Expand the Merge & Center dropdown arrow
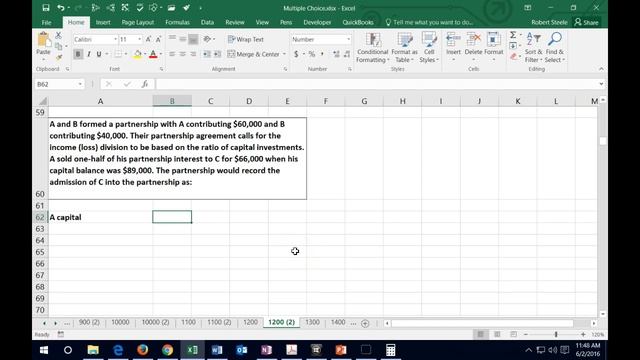This screenshot has height=360, width=640. tap(284, 54)
